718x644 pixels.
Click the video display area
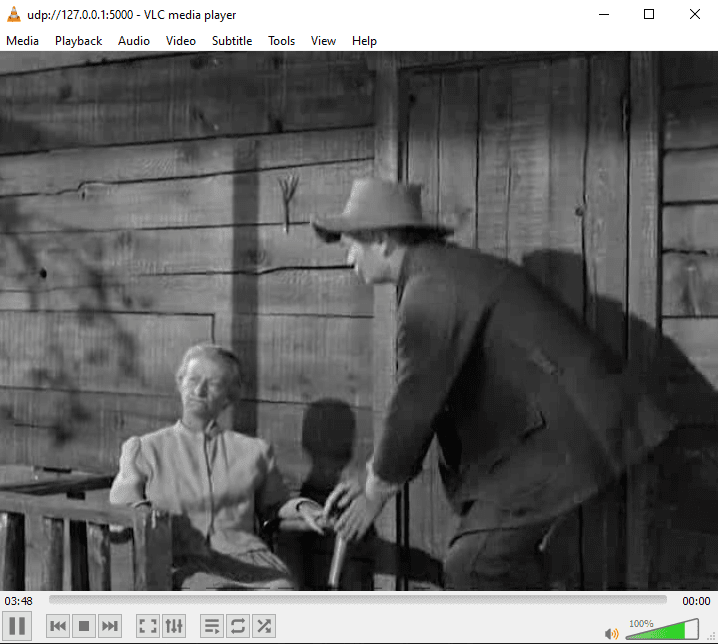(359, 321)
